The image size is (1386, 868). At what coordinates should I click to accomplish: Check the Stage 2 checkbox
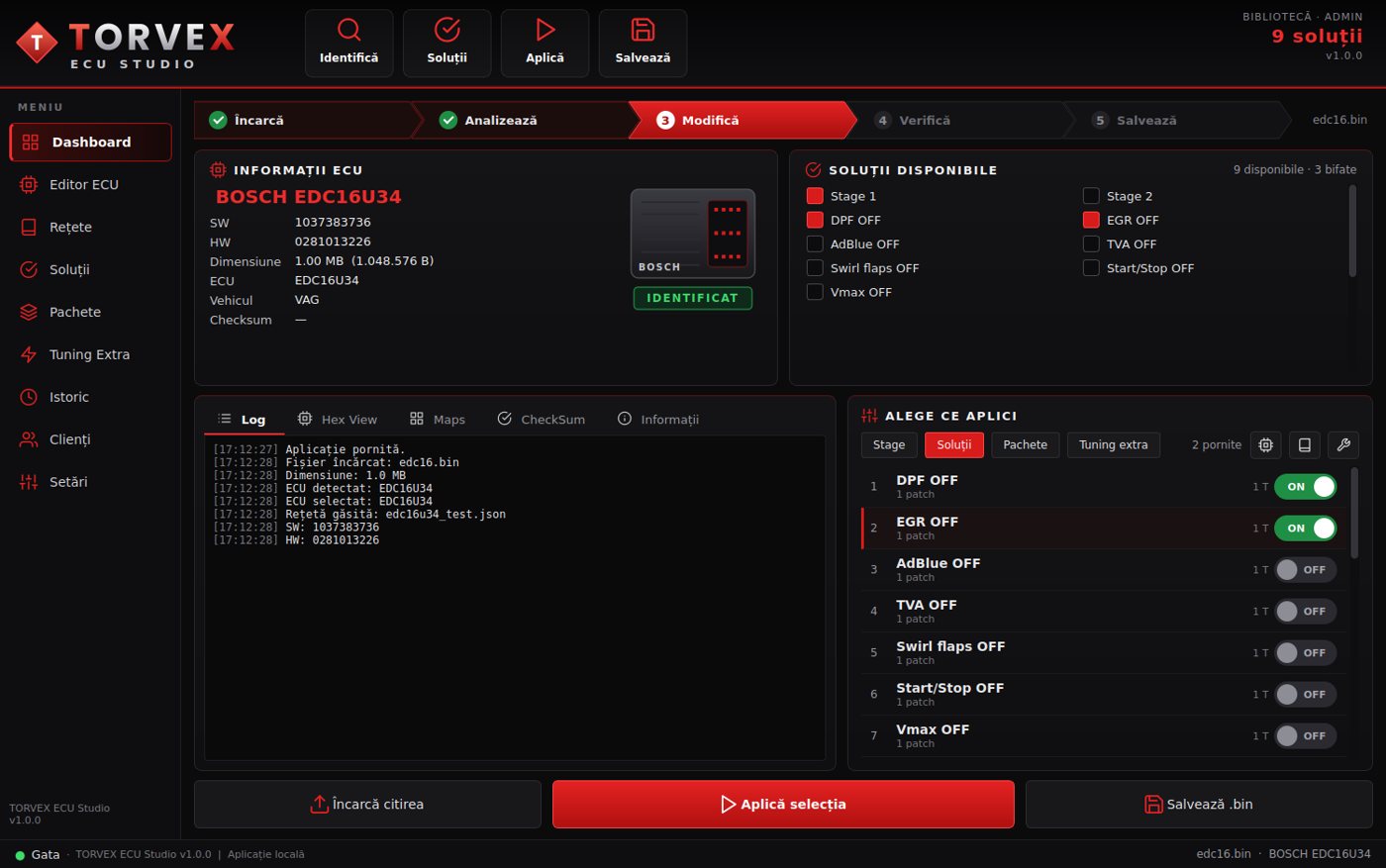tap(1091, 196)
